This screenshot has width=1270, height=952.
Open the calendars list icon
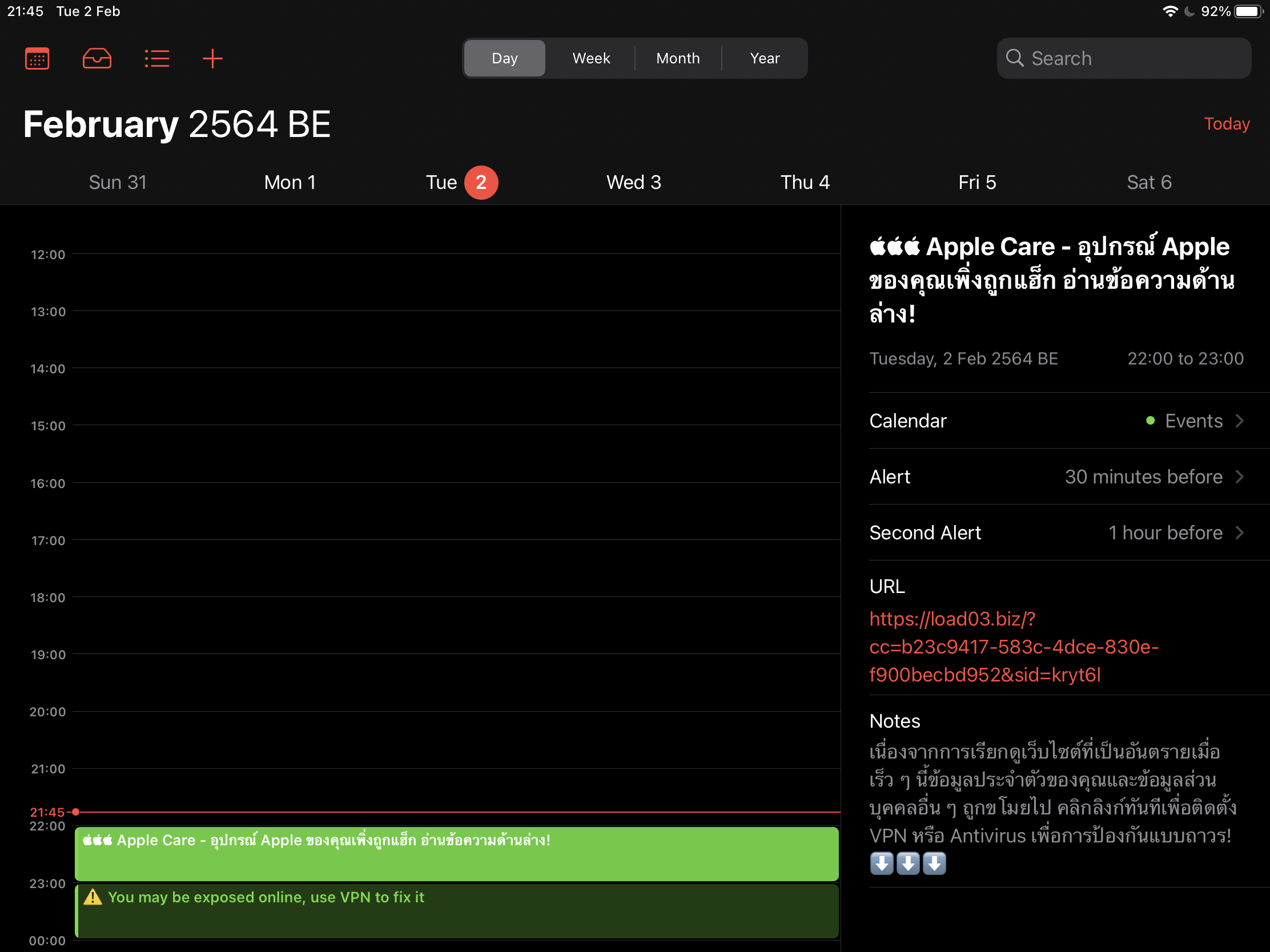coord(37,59)
